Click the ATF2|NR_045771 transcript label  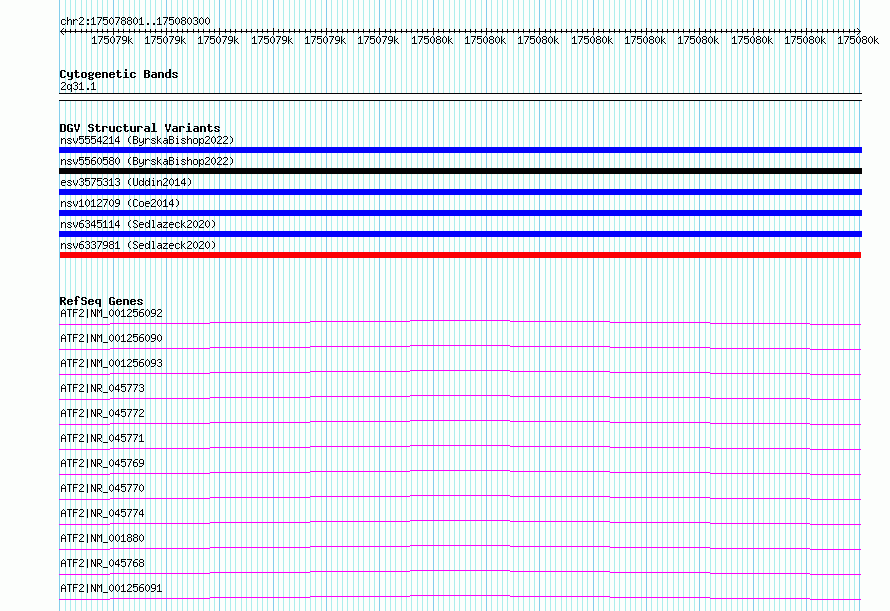pos(102,438)
